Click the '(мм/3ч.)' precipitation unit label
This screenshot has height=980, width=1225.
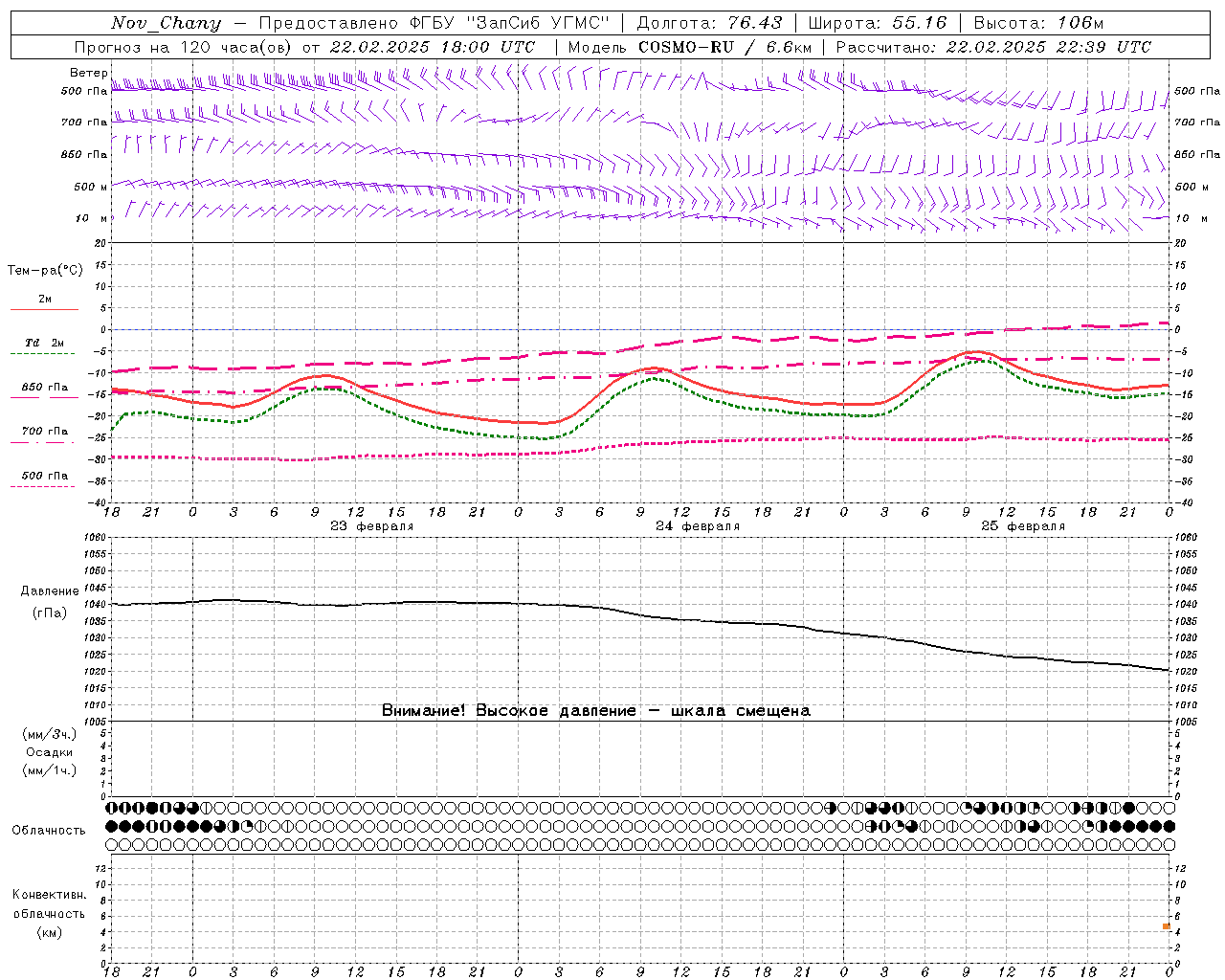50,734
